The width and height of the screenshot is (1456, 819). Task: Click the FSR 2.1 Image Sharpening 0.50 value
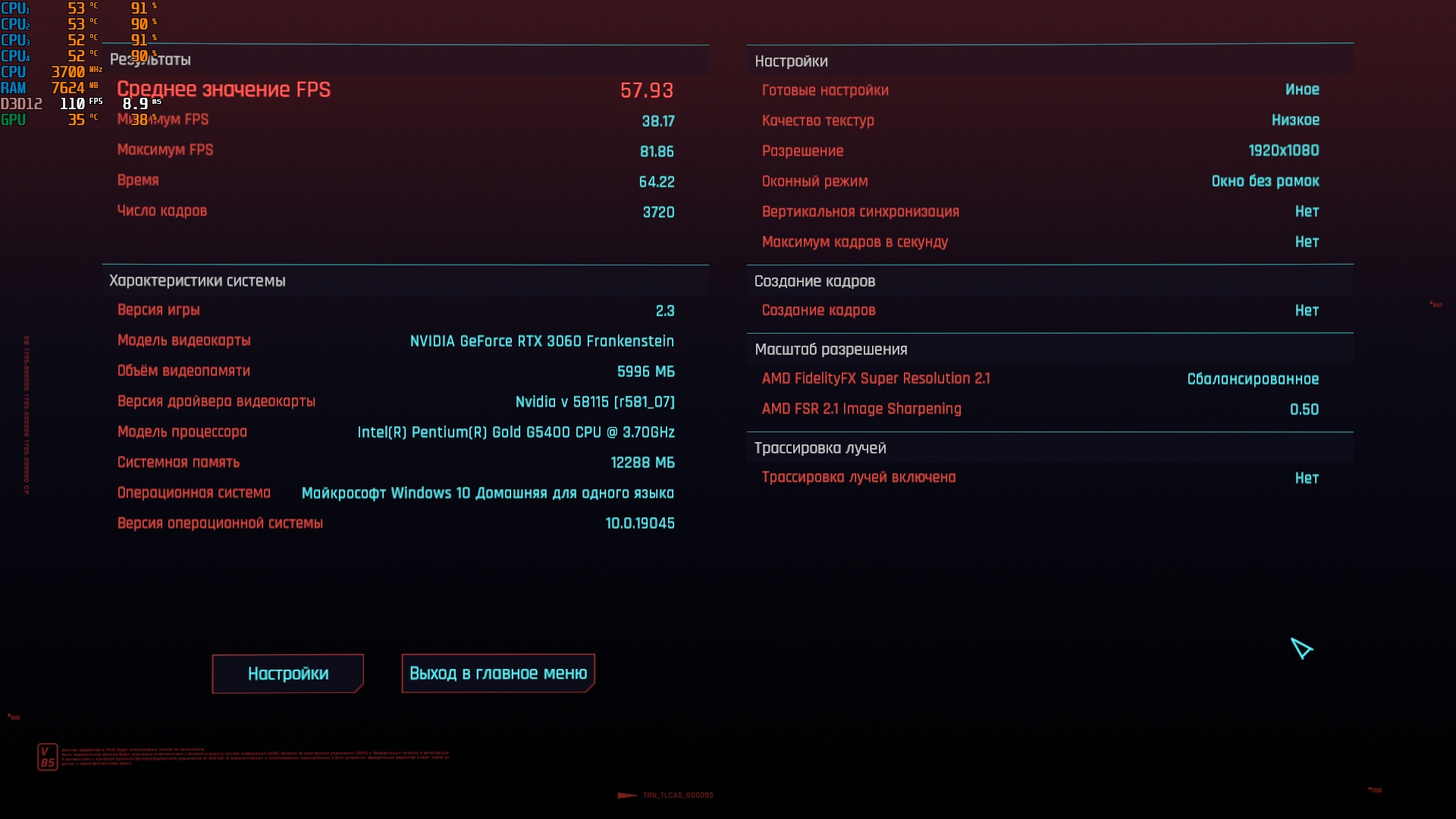[1304, 409]
